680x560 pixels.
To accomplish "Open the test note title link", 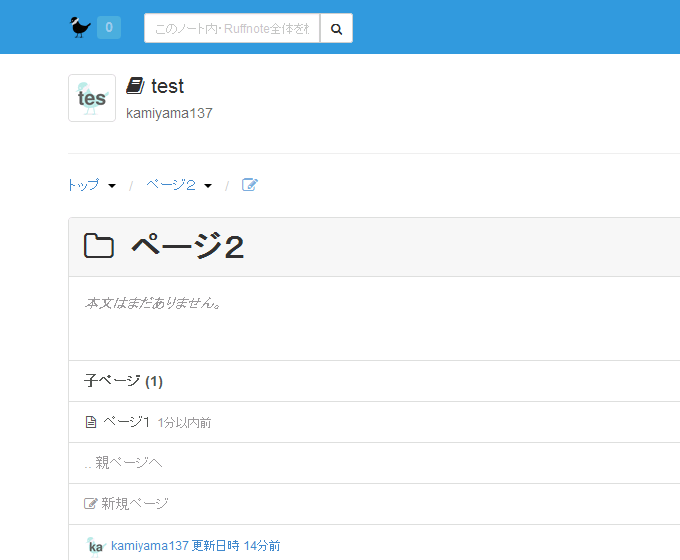I will [x=168, y=87].
